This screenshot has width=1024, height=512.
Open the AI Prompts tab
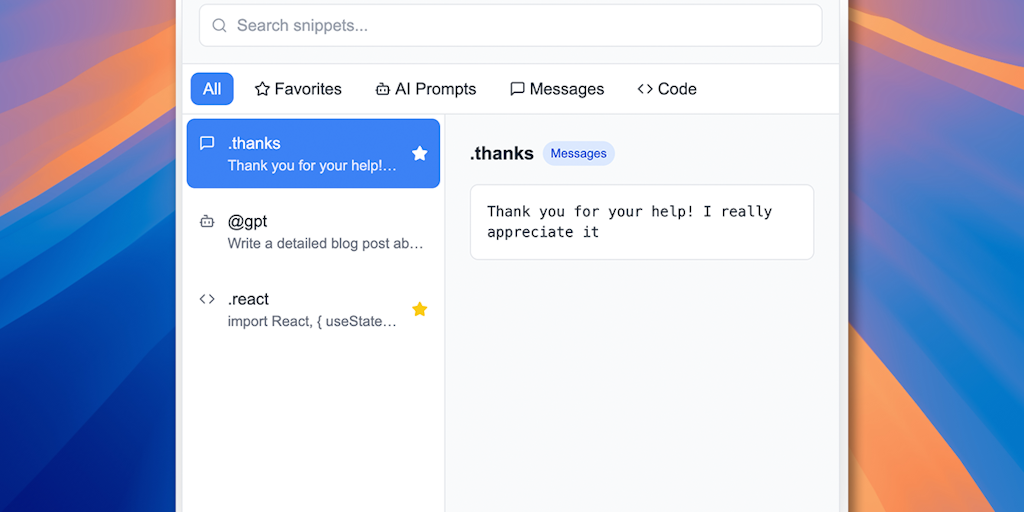tap(425, 89)
